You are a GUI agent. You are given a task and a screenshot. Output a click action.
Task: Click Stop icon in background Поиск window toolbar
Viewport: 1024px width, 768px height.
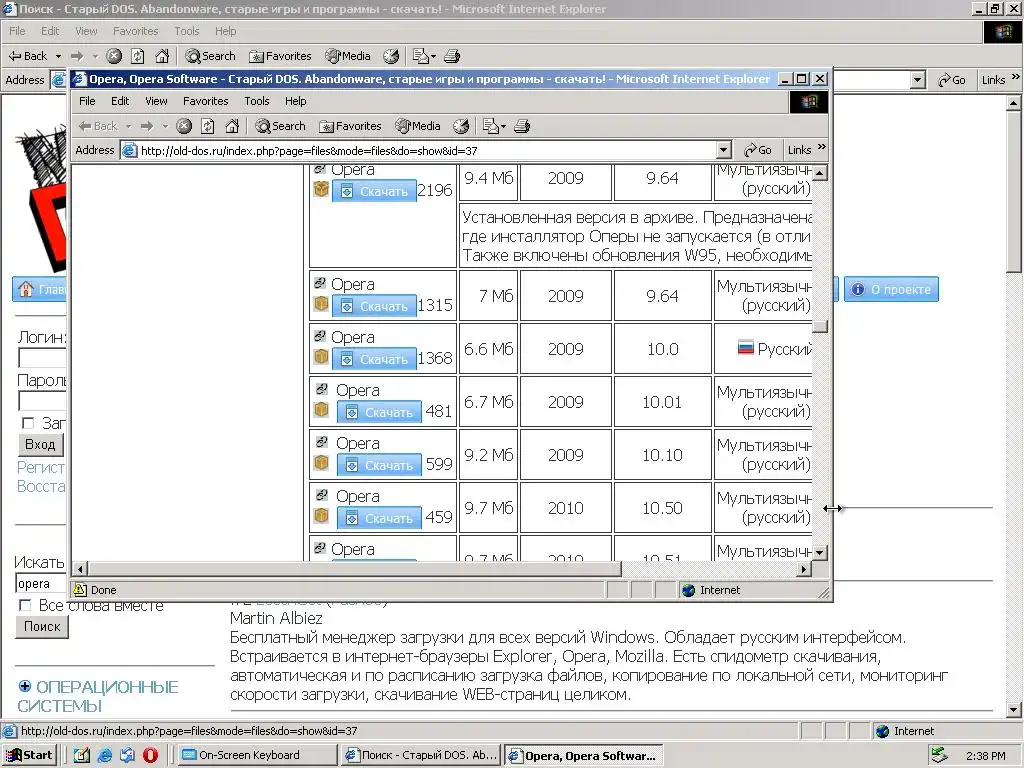coord(114,56)
